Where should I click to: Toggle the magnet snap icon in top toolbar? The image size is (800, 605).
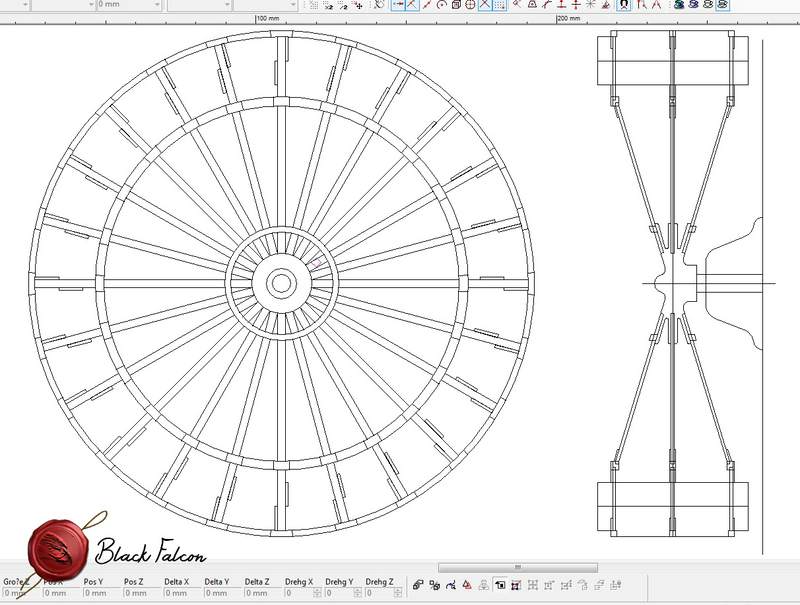(x=624, y=5)
